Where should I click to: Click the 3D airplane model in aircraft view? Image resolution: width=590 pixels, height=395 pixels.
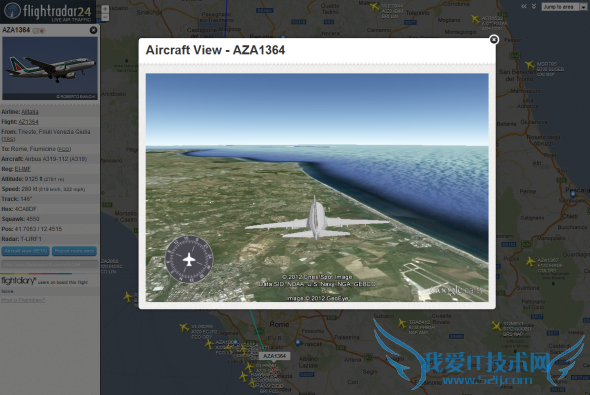click(x=317, y=219)
